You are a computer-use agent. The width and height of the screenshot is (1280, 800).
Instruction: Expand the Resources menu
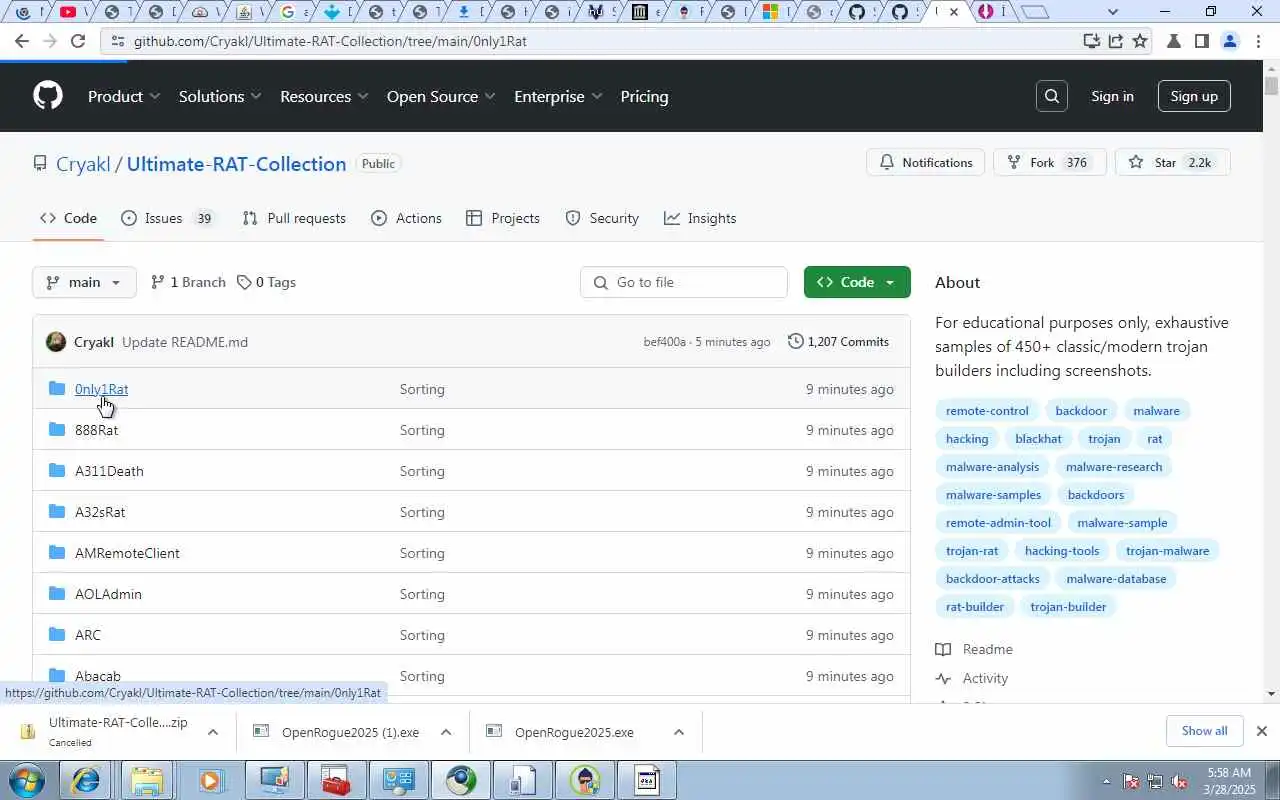pyautogui.click(x=324, y=96)
